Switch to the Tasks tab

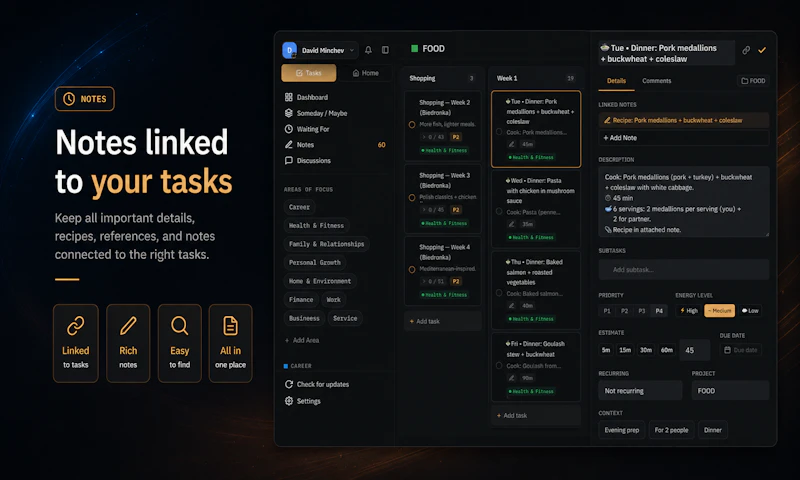tap(309, 73)
